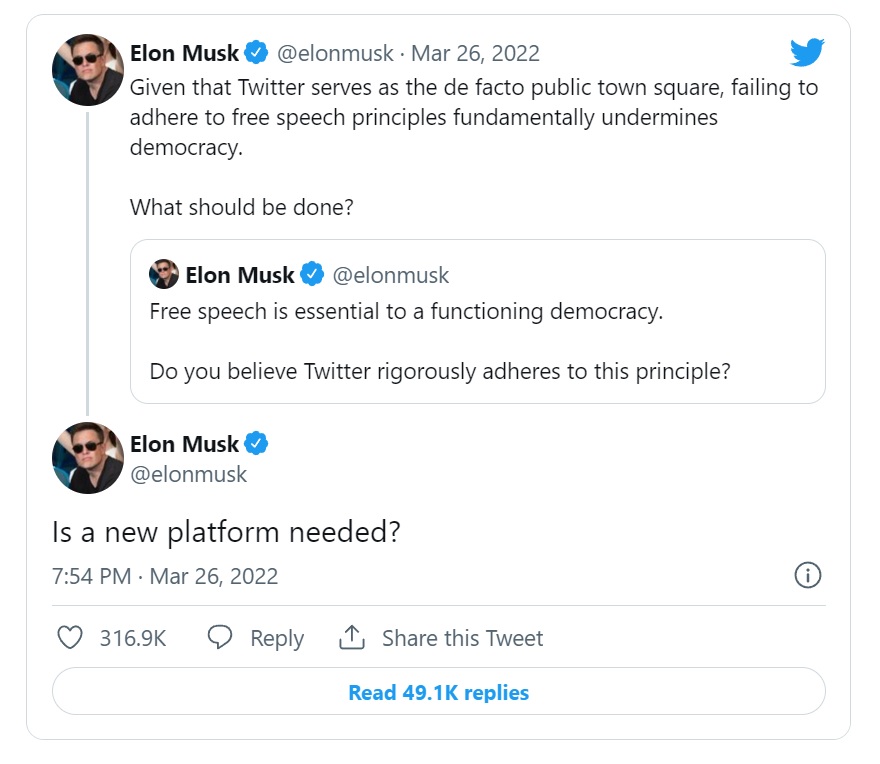
Task: Open the tweet info circle icon
Action: tap(807, 575)
